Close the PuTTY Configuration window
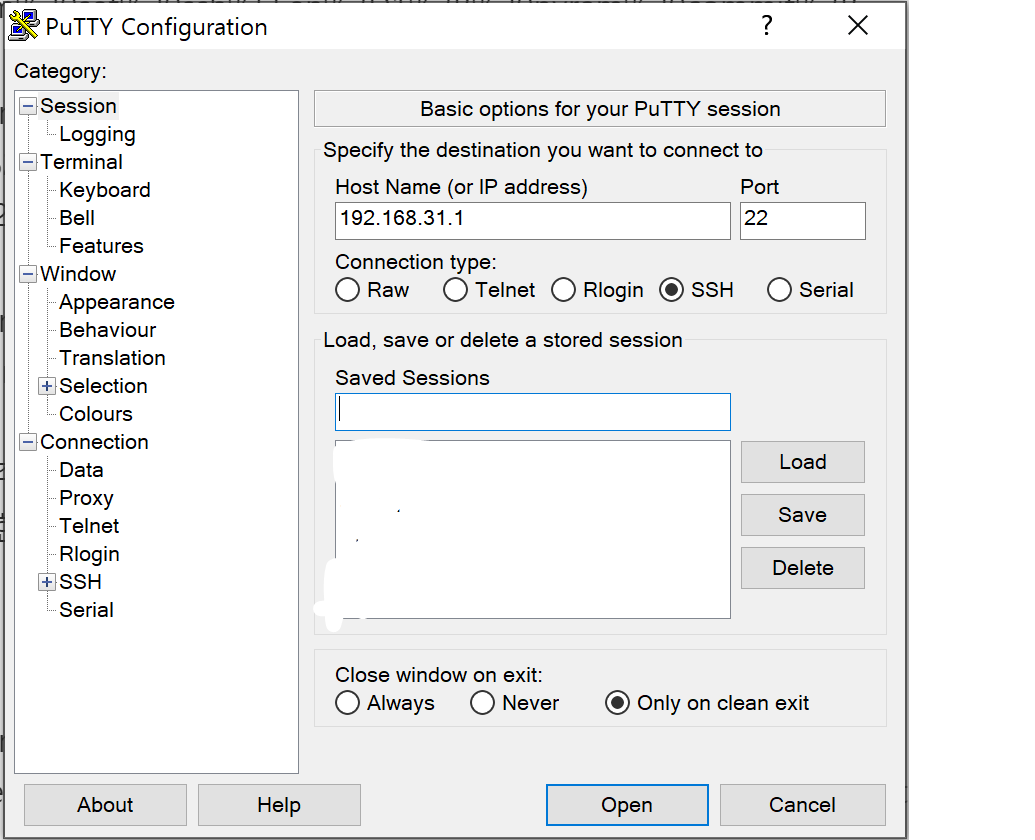This screenshot has width=1035, height=840. coord(858,26)
